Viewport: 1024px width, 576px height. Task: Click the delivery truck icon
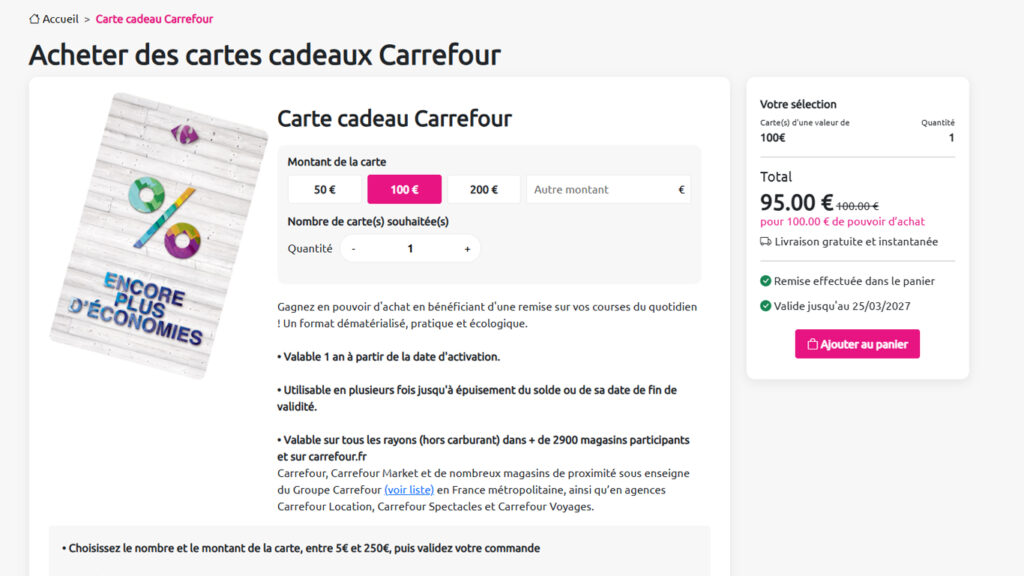(766, 241)
